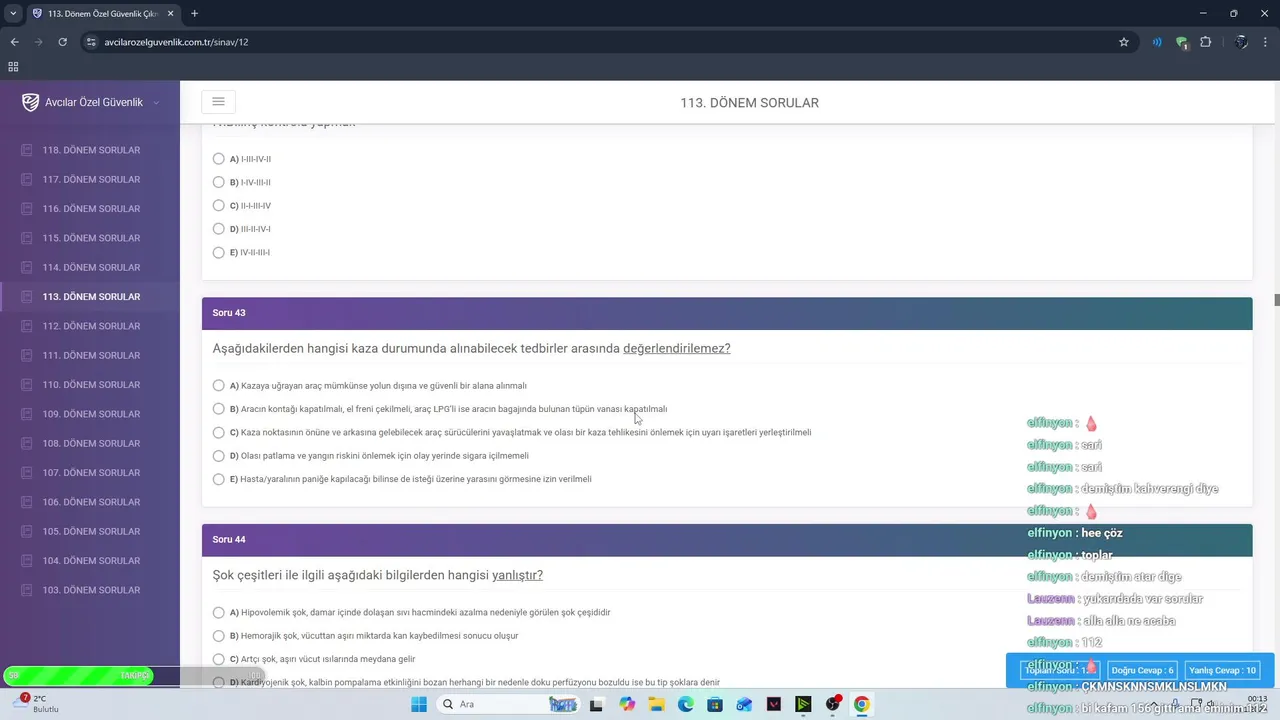This screenshot has width=1280, height=720.
Task: Open a new tab with plus button
Action: pyautogui.click(x=194, y=13)
